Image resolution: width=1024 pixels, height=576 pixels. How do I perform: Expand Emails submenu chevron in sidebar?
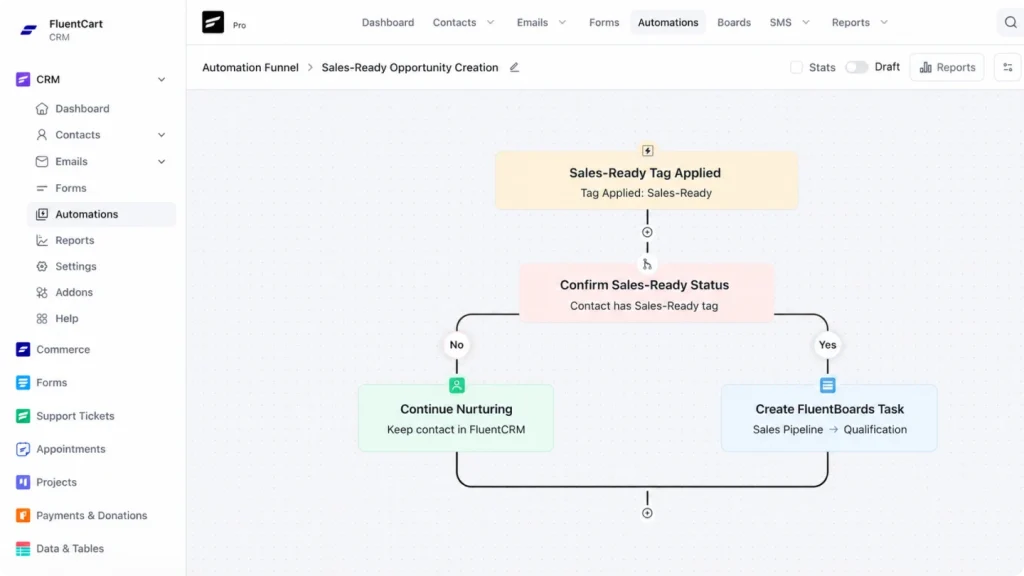tap(161, 162)
